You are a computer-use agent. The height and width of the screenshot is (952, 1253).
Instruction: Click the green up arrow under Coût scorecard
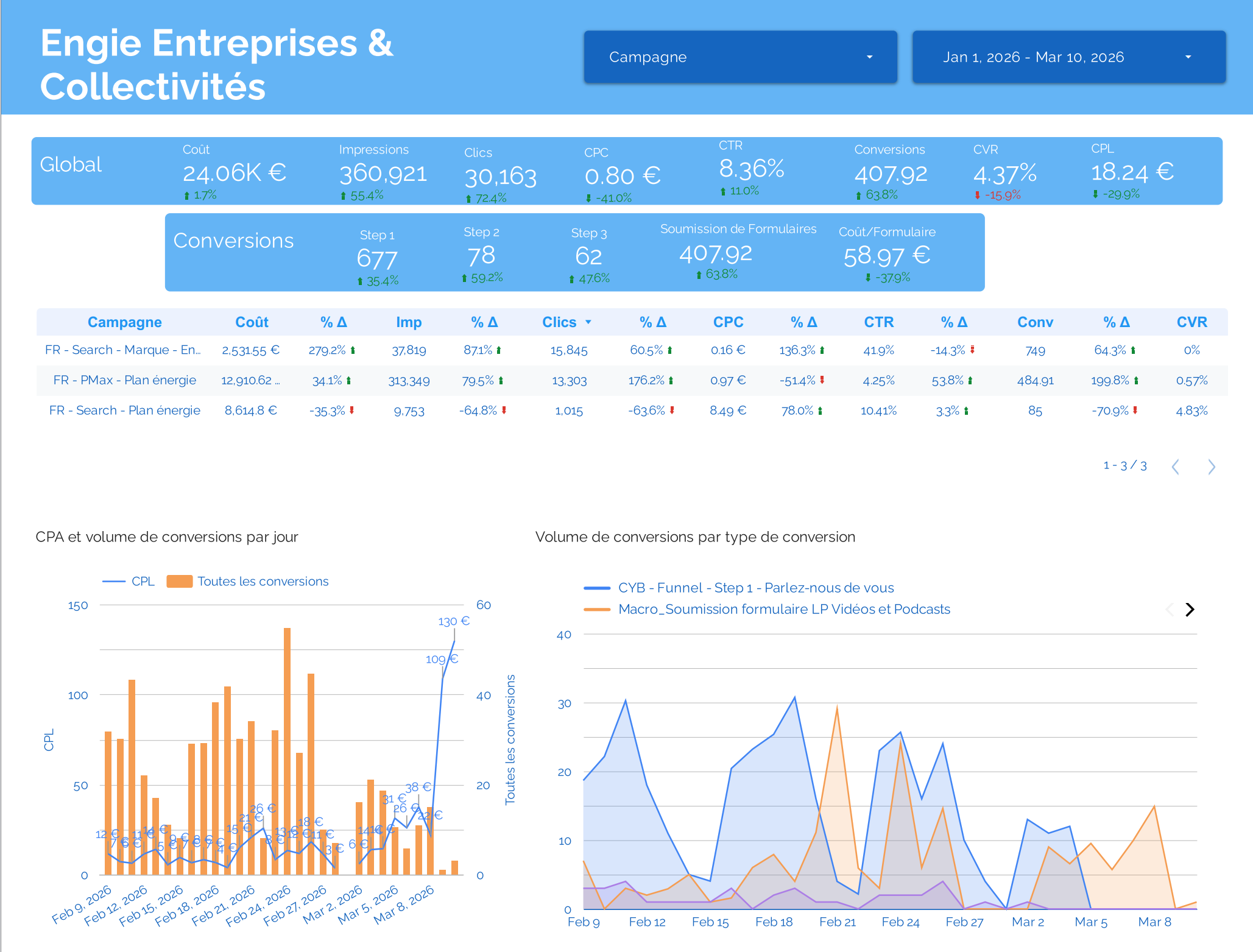pyautogui.click(x=187, y=196)
